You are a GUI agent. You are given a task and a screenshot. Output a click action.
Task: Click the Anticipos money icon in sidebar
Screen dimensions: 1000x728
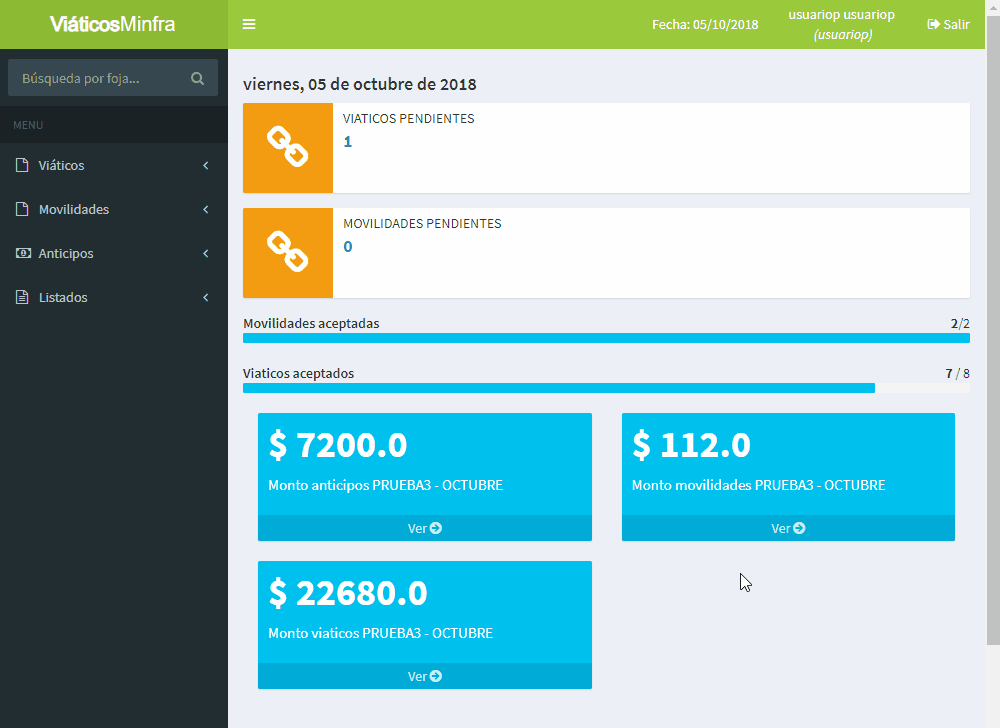coord(22,253)
